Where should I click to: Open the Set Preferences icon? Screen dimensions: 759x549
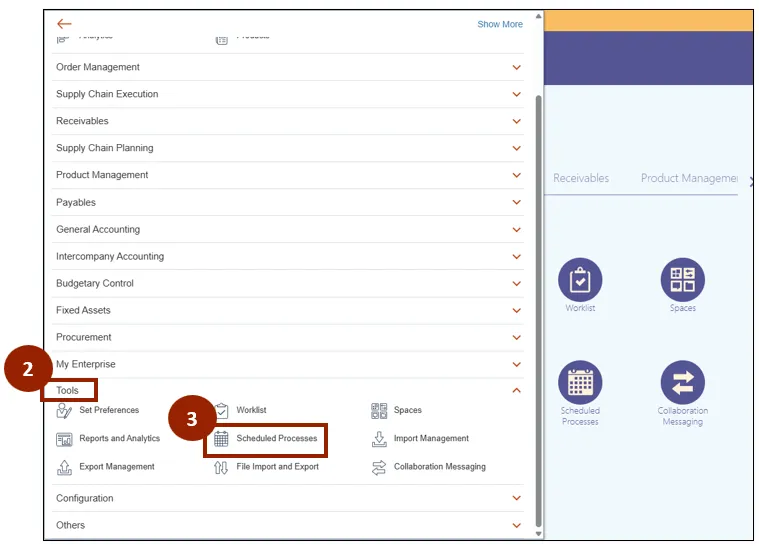pos(64,411)
